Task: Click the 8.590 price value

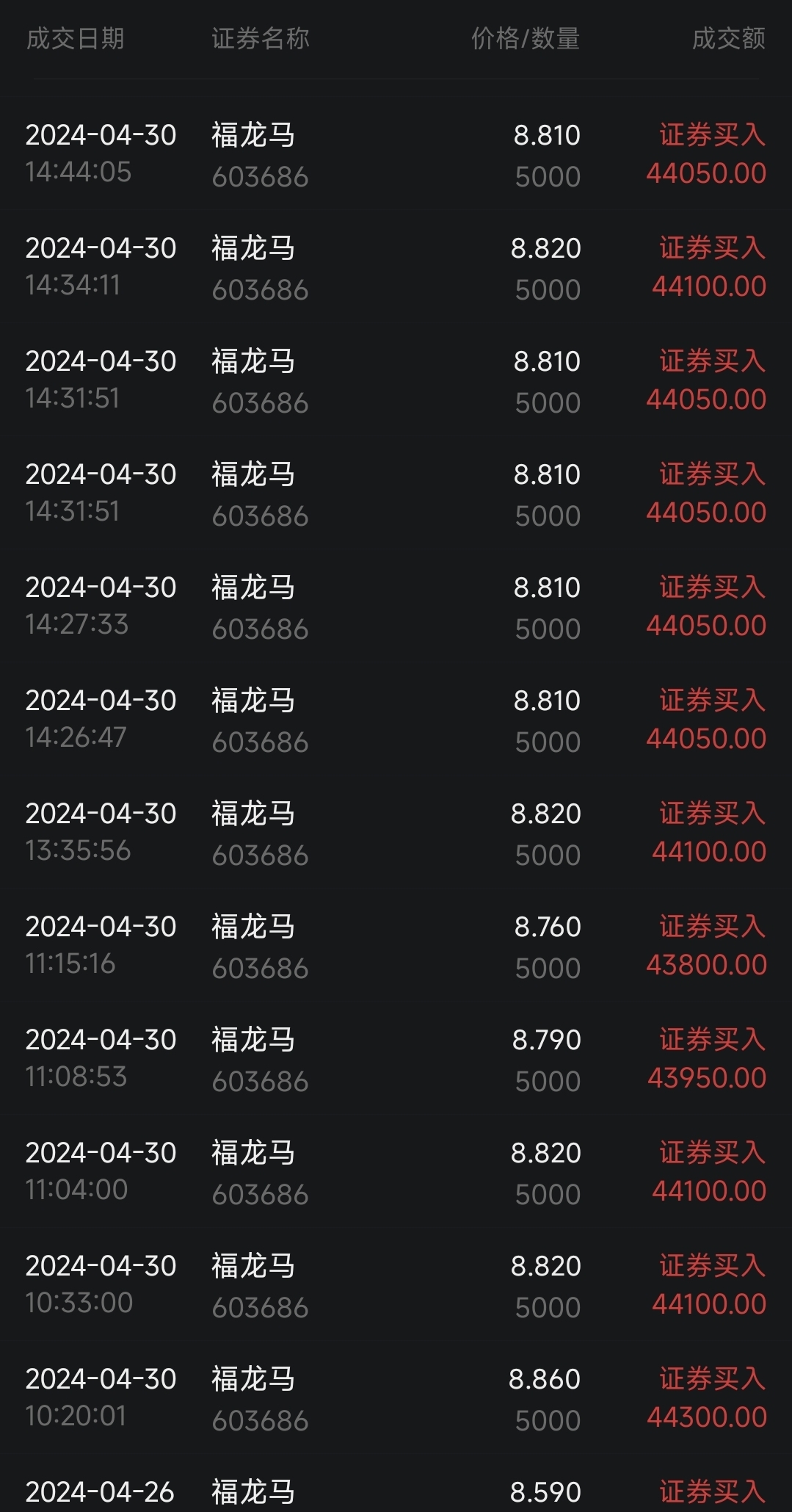Action: (545, 1492)
